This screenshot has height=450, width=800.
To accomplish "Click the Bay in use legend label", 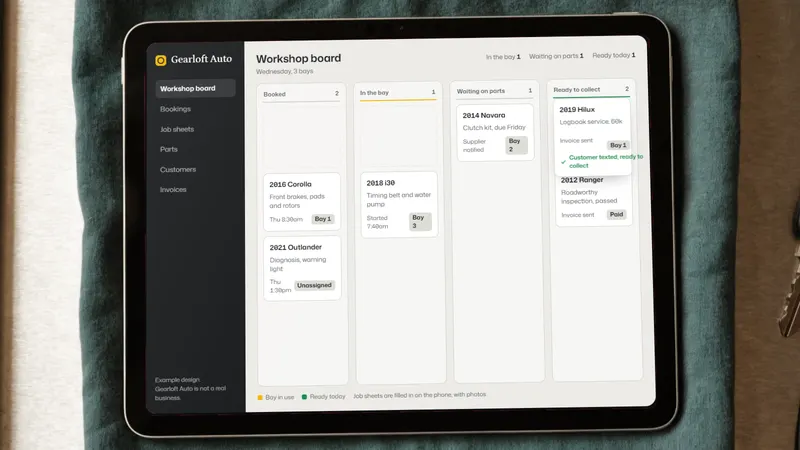I will (x=280, y=397).
